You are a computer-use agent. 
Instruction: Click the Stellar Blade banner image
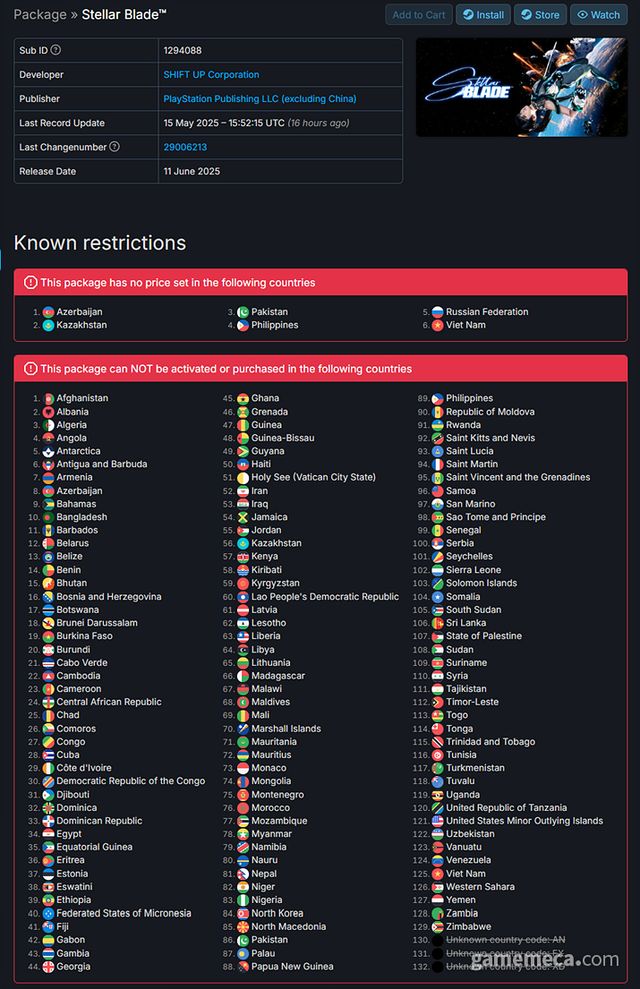521,87
